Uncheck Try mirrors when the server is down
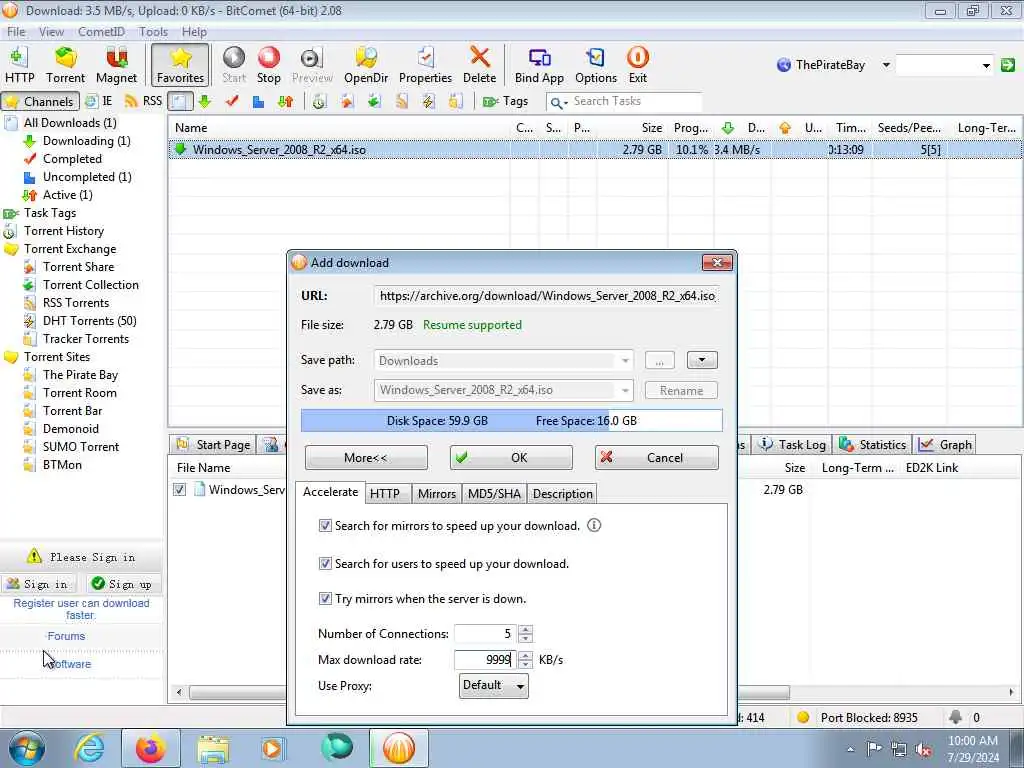This screenshot has width=1024, height=768. point(325,598)
